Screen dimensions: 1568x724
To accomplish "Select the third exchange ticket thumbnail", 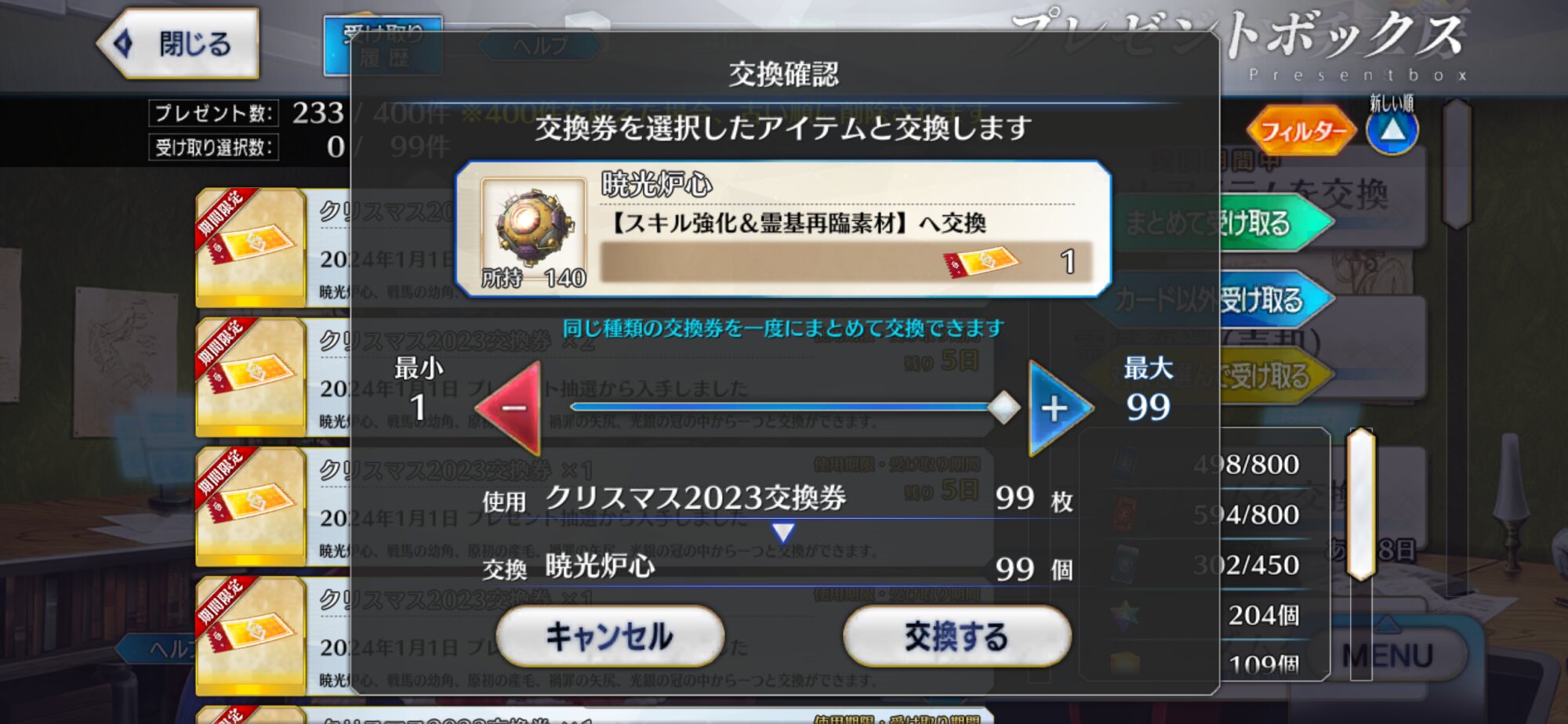I will pos(250,506).
